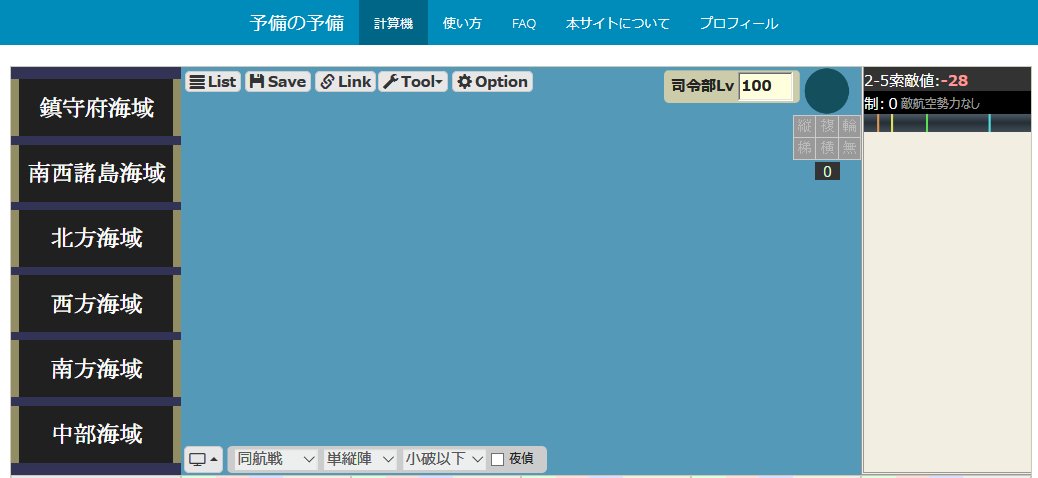Image resolution: width=1038 pixels, height=478 pixels.
Task: Open the 使い方 navigation link
Action: click(x=462, y=23)
